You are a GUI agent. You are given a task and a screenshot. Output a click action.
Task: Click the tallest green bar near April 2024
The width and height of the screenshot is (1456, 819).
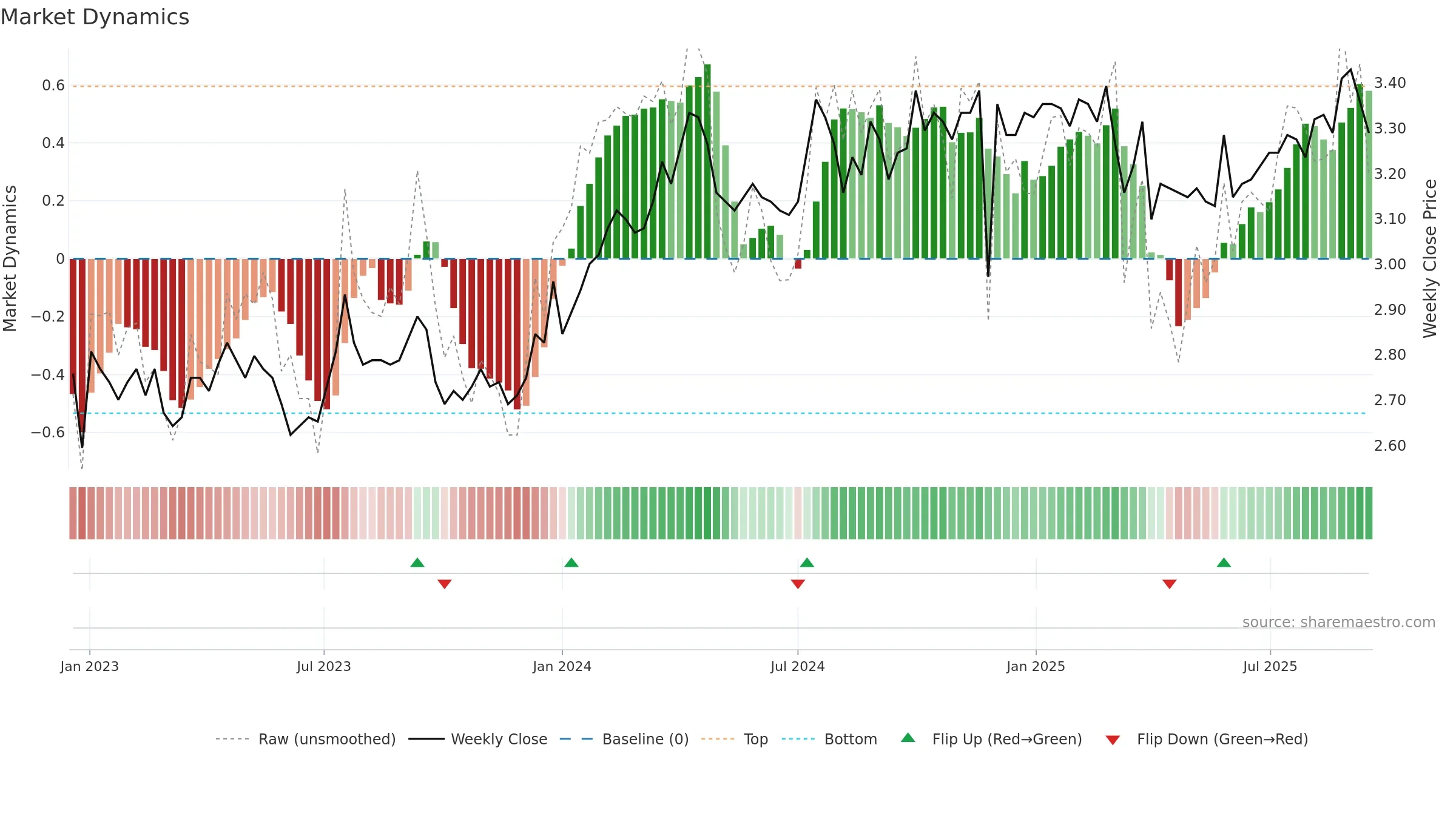pyautogui.click(x=707, y=161)
